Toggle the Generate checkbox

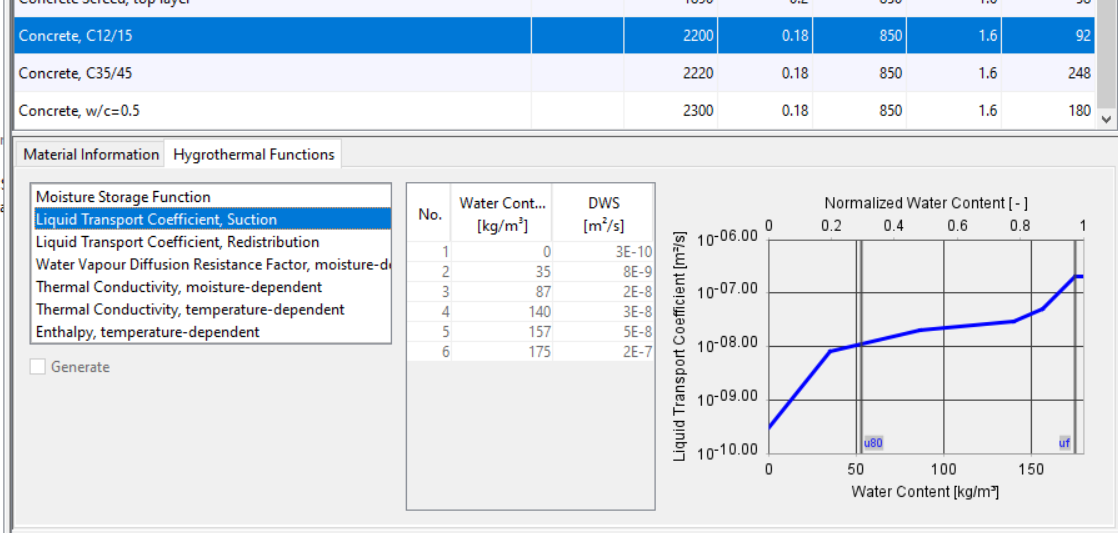[x=38, y=367]
